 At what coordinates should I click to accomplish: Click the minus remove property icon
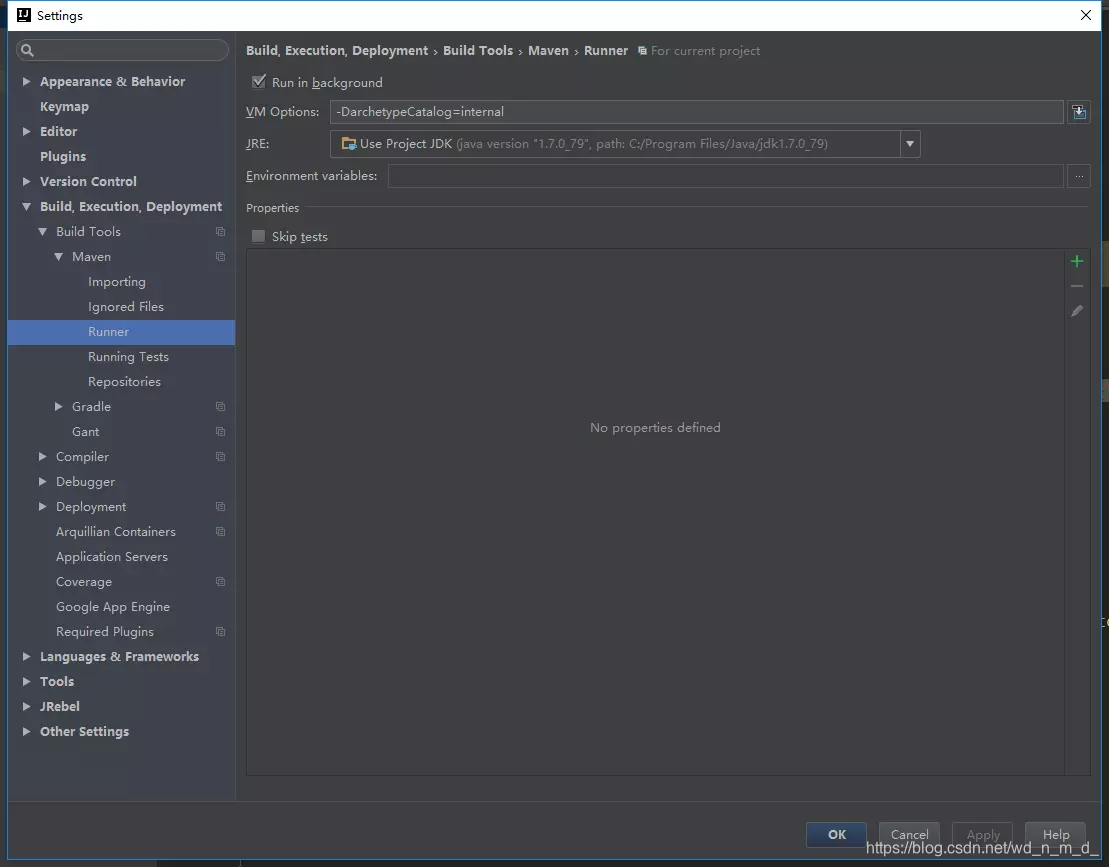point(1076,286)
